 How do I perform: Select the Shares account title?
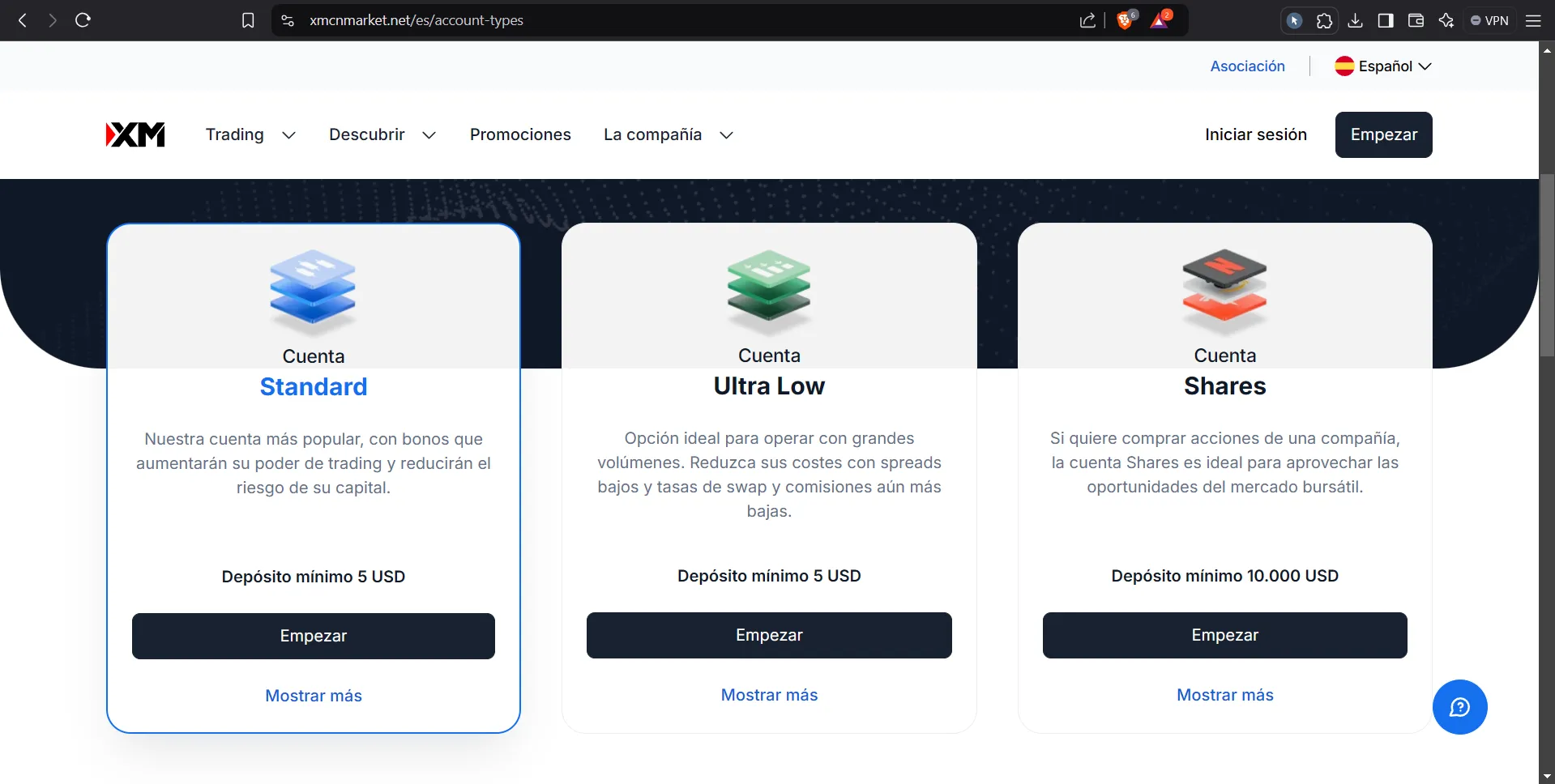coord(1224,386)
